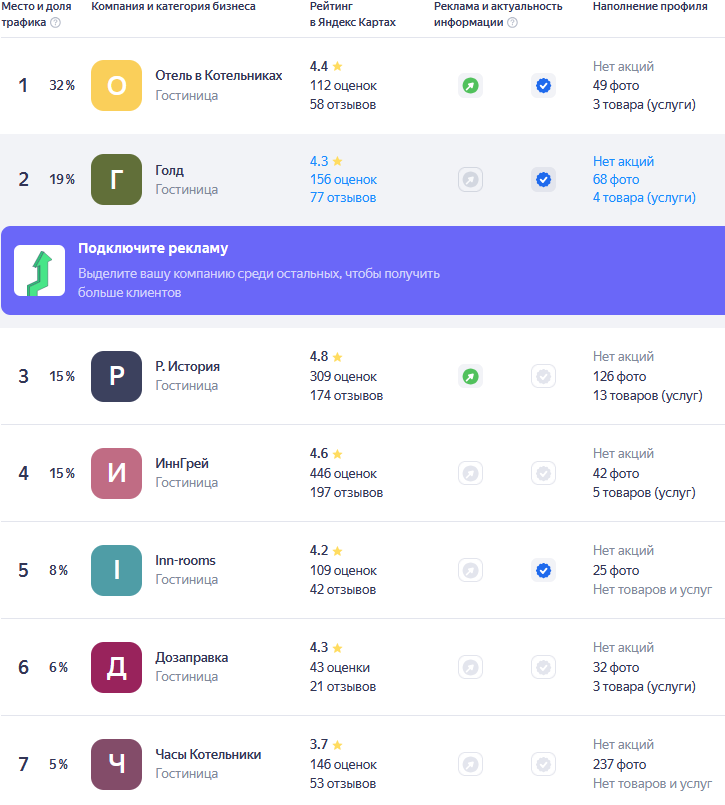Select company name 'Дозаправка'
This screenshot has height=805, width=725.
click(191, 658)
